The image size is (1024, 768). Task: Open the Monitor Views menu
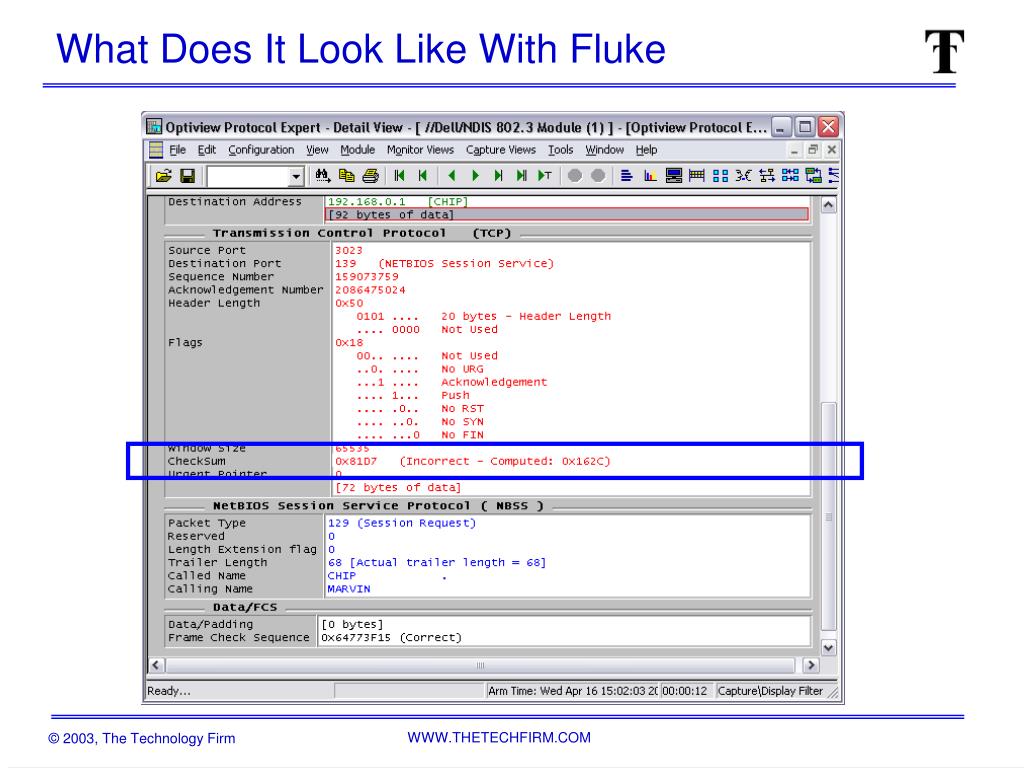[x=420, y=150]
